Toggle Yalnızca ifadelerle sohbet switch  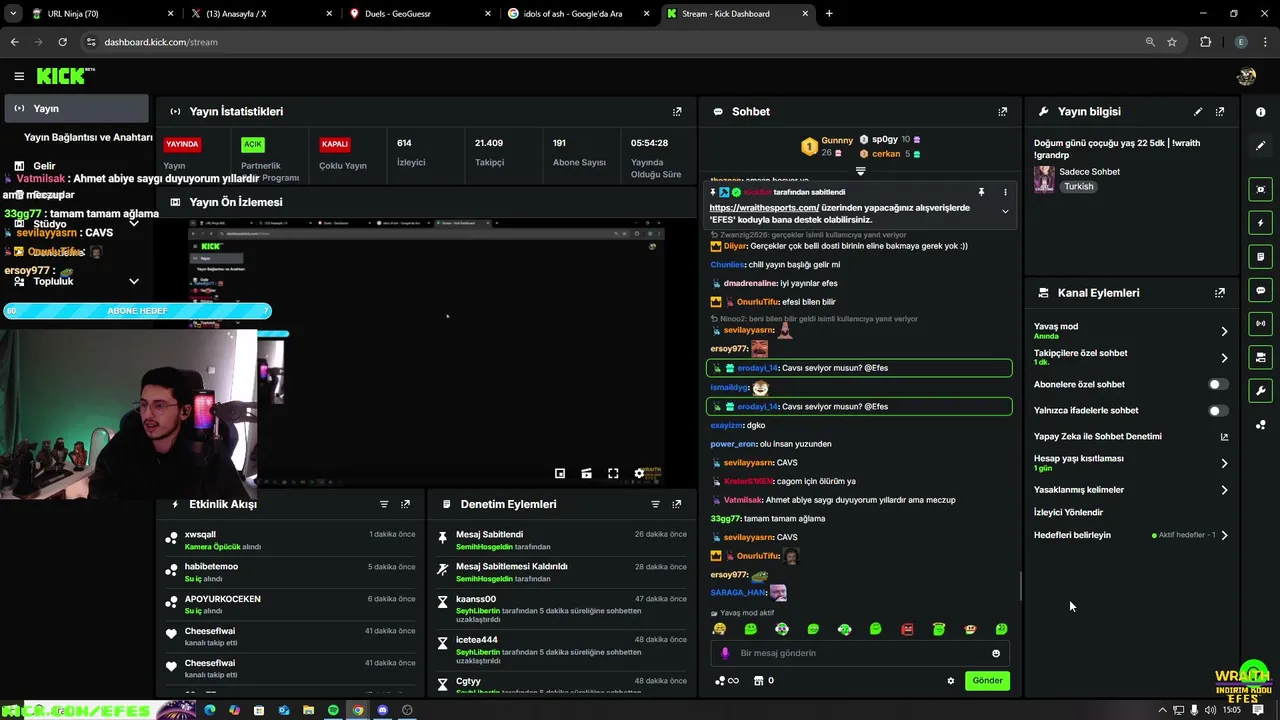[x=1218, y=410]
